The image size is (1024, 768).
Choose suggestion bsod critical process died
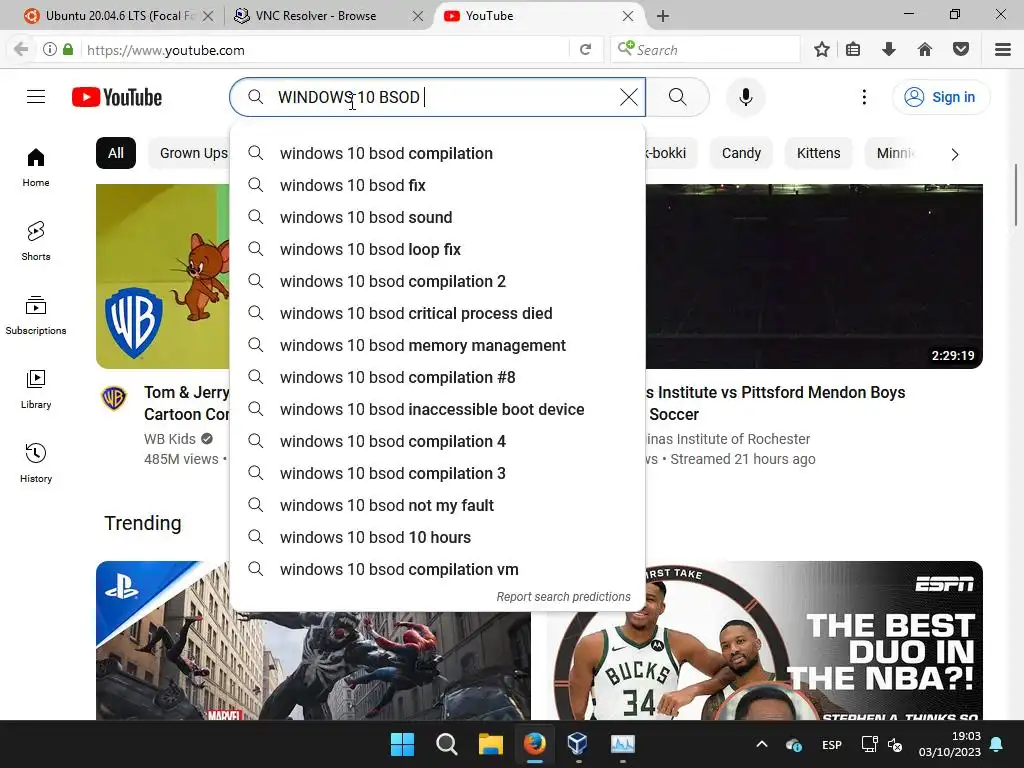click(438, 313)
